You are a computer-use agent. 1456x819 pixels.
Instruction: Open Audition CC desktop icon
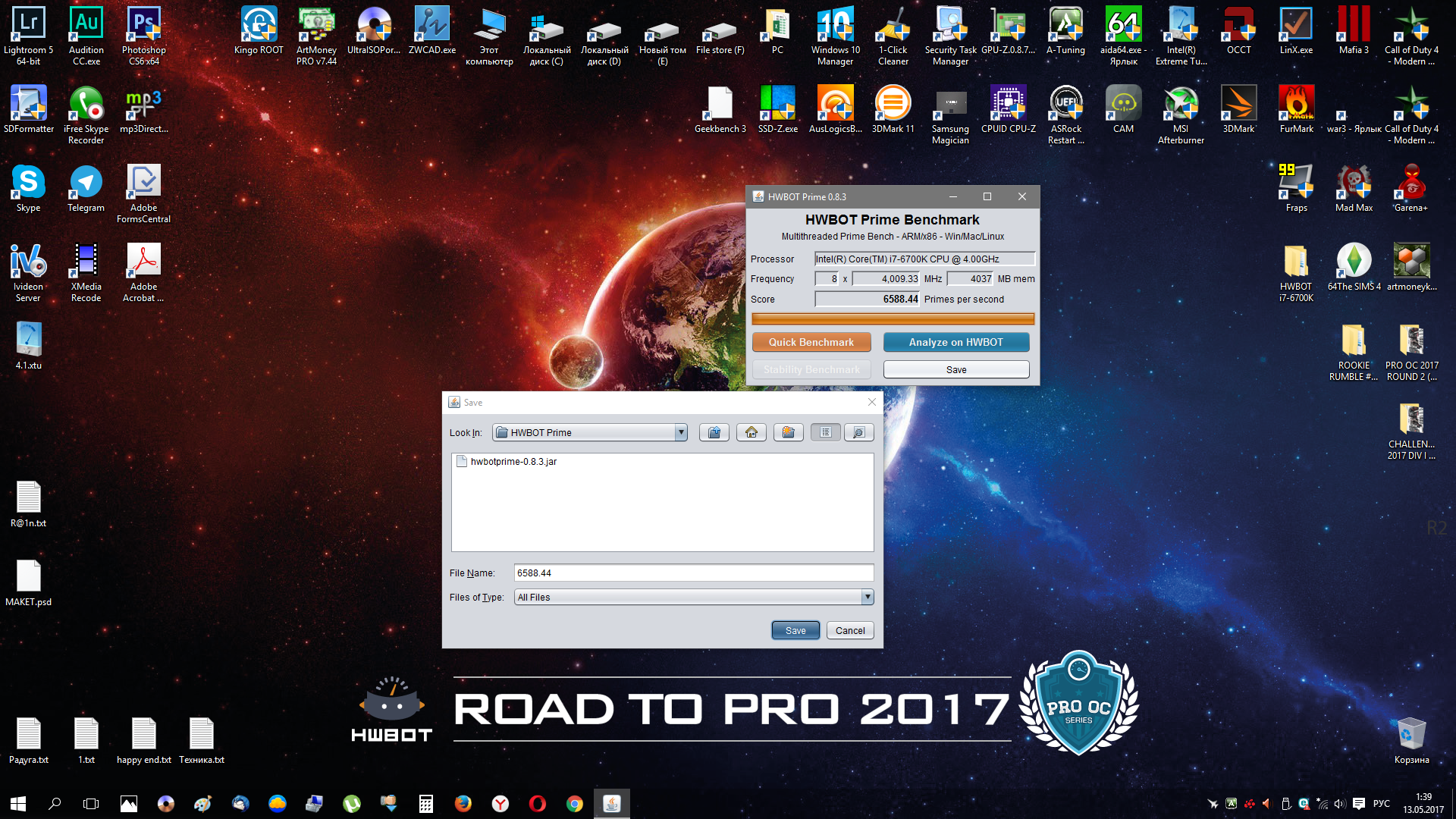(86, 35)
